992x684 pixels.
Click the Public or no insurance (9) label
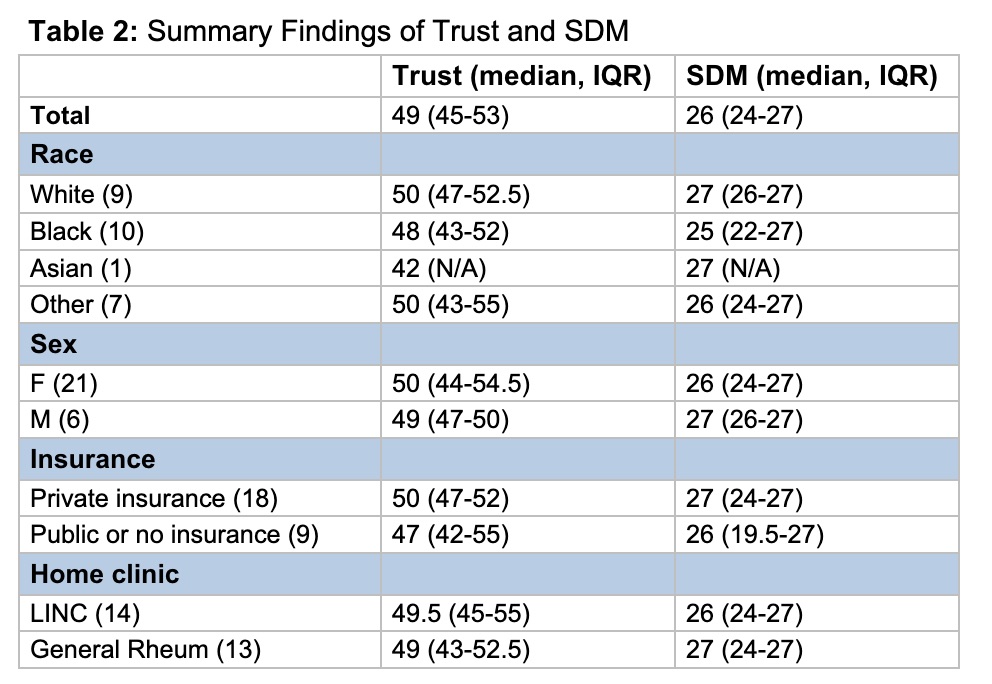[174, 535]
